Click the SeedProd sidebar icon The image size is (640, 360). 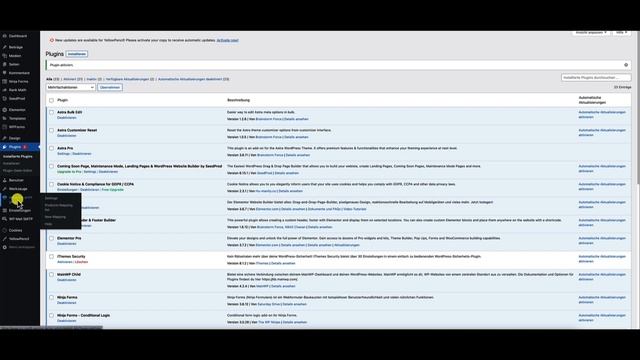[4, 98]
